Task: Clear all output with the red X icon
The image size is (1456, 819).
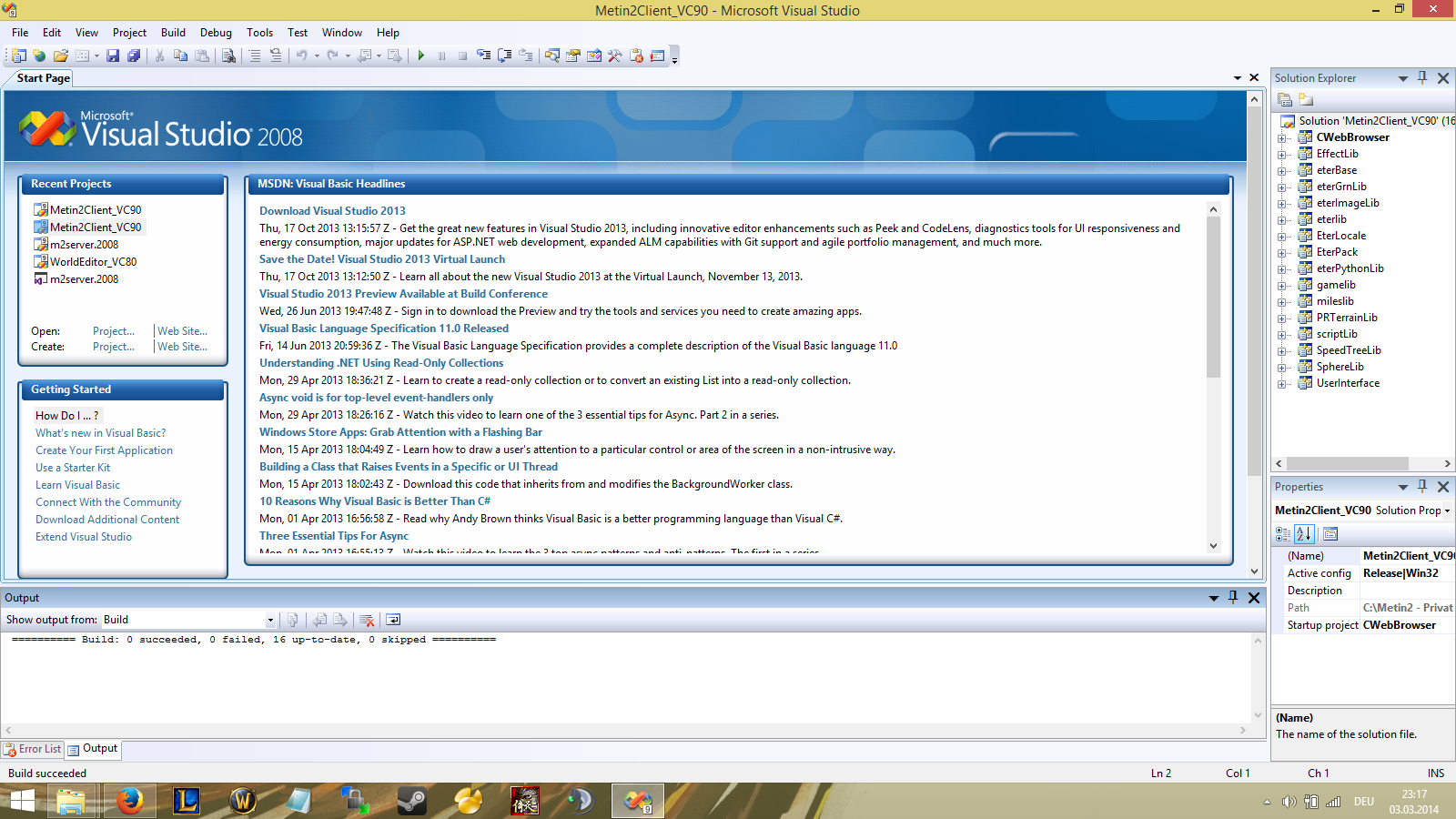Action: (367, 620)
